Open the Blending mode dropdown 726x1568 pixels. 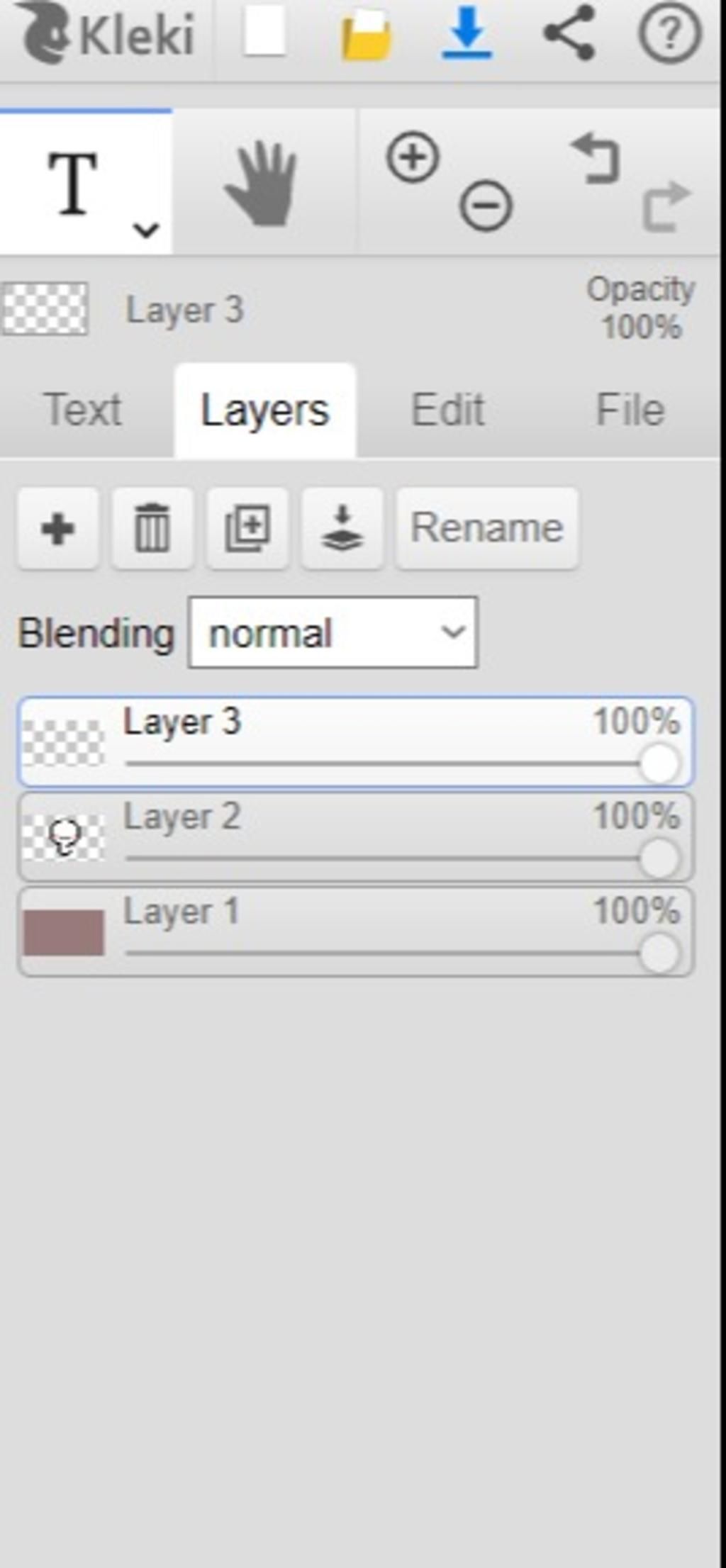coord(333,632)
